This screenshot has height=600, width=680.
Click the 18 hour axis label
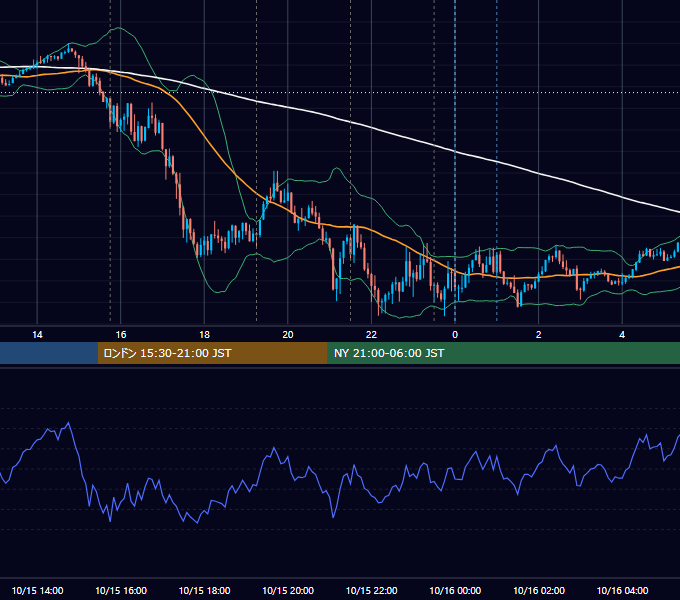coord(204,335)
